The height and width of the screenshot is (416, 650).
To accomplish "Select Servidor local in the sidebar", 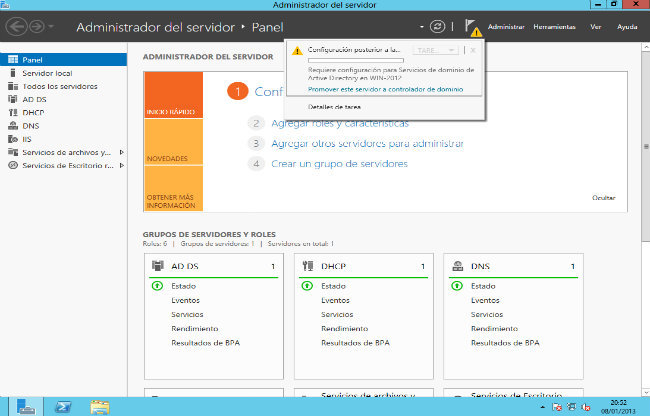I will [46, 74].
